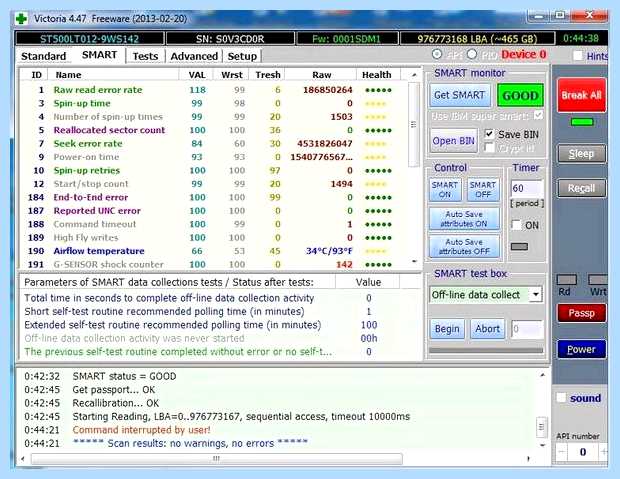Click Auto Save attributes OFF button
This screenshot has height=479, width=620.
(464, 246)
